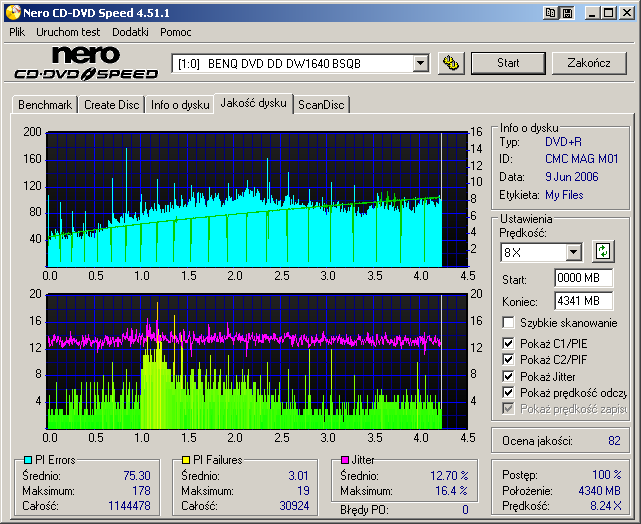The width and height of the screenshot is (641, 524).
Task: Click the date value 9 Jun 2006
Action: click(x=572, y=177)
